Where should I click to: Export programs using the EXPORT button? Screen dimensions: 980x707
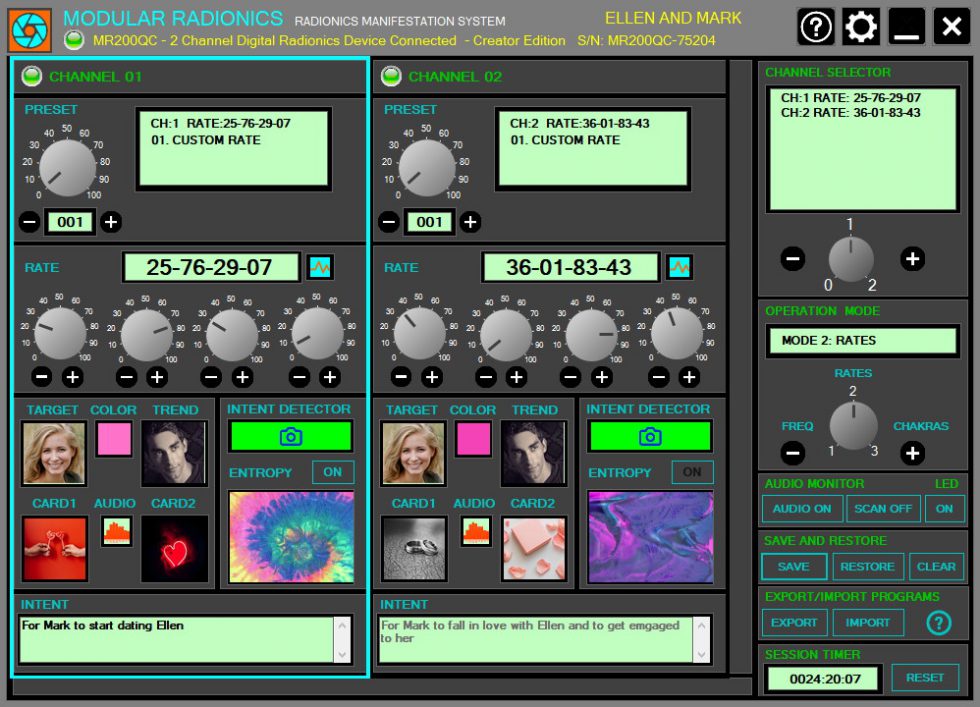click(793, 622)
